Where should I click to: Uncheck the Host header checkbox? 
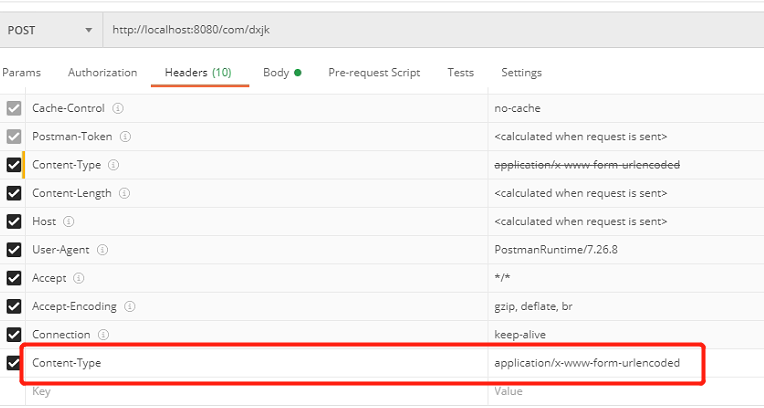[14, 221]
